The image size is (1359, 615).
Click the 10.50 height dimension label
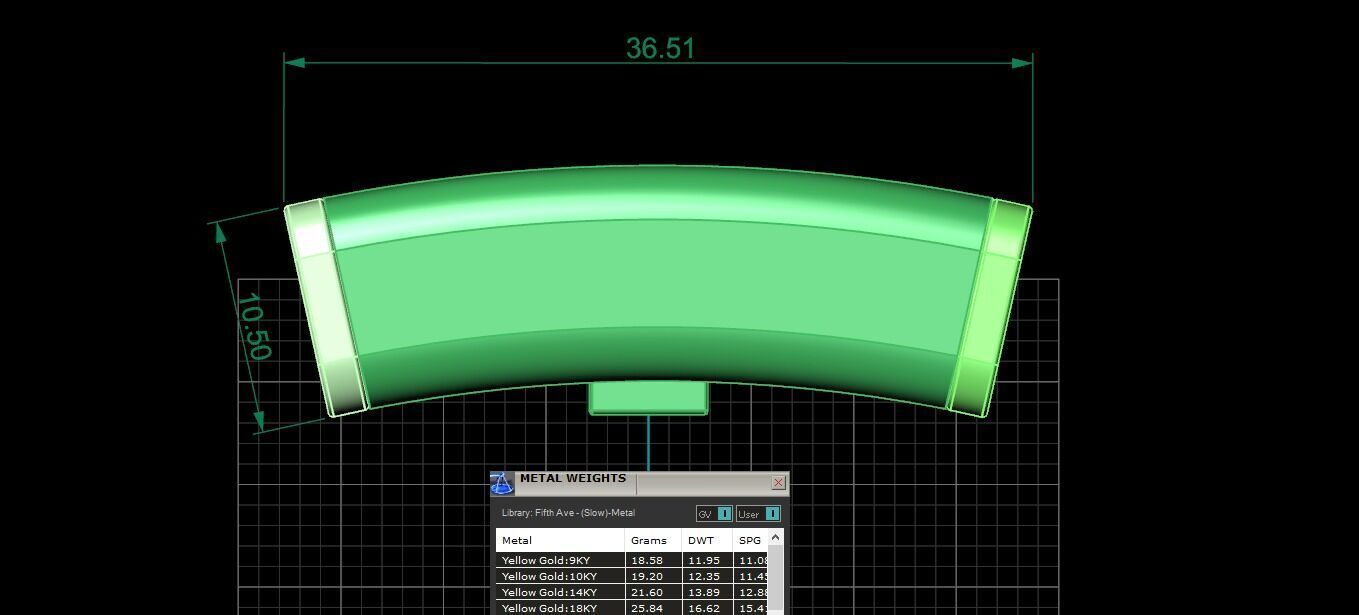[254, 326]
